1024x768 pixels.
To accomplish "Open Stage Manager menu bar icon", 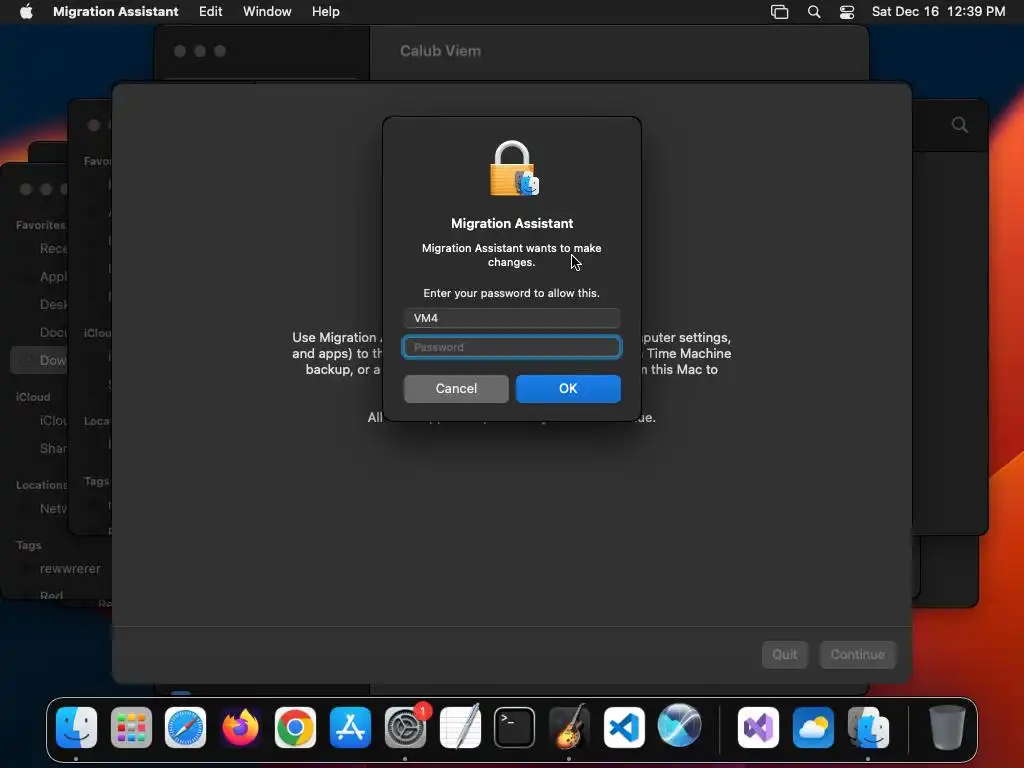I will (779, 12).
